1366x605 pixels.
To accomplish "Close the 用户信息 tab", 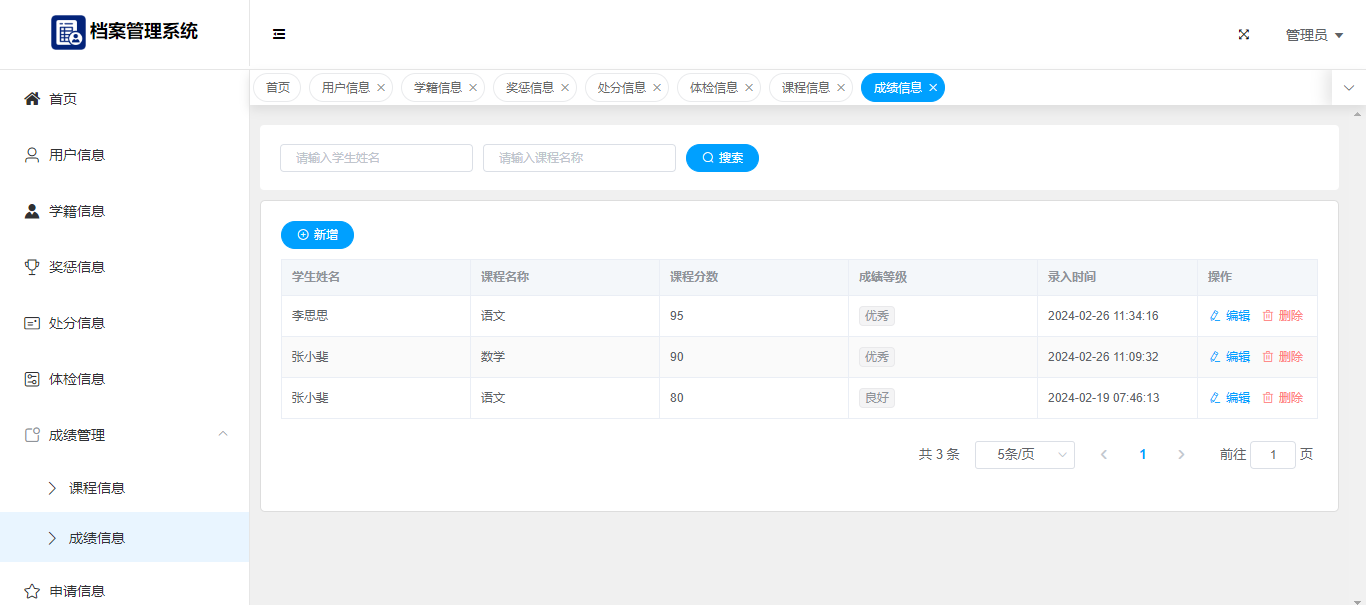I will coord(381,88).
